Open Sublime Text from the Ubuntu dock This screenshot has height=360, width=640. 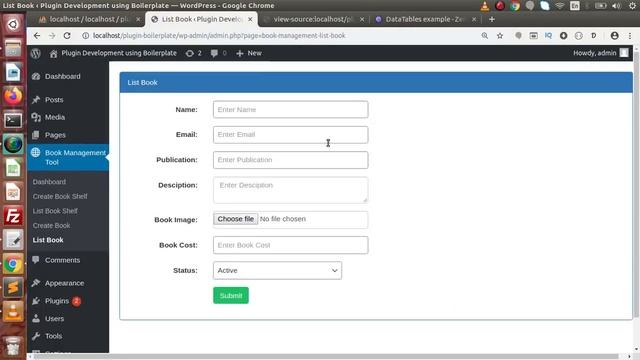click(13, 288)
